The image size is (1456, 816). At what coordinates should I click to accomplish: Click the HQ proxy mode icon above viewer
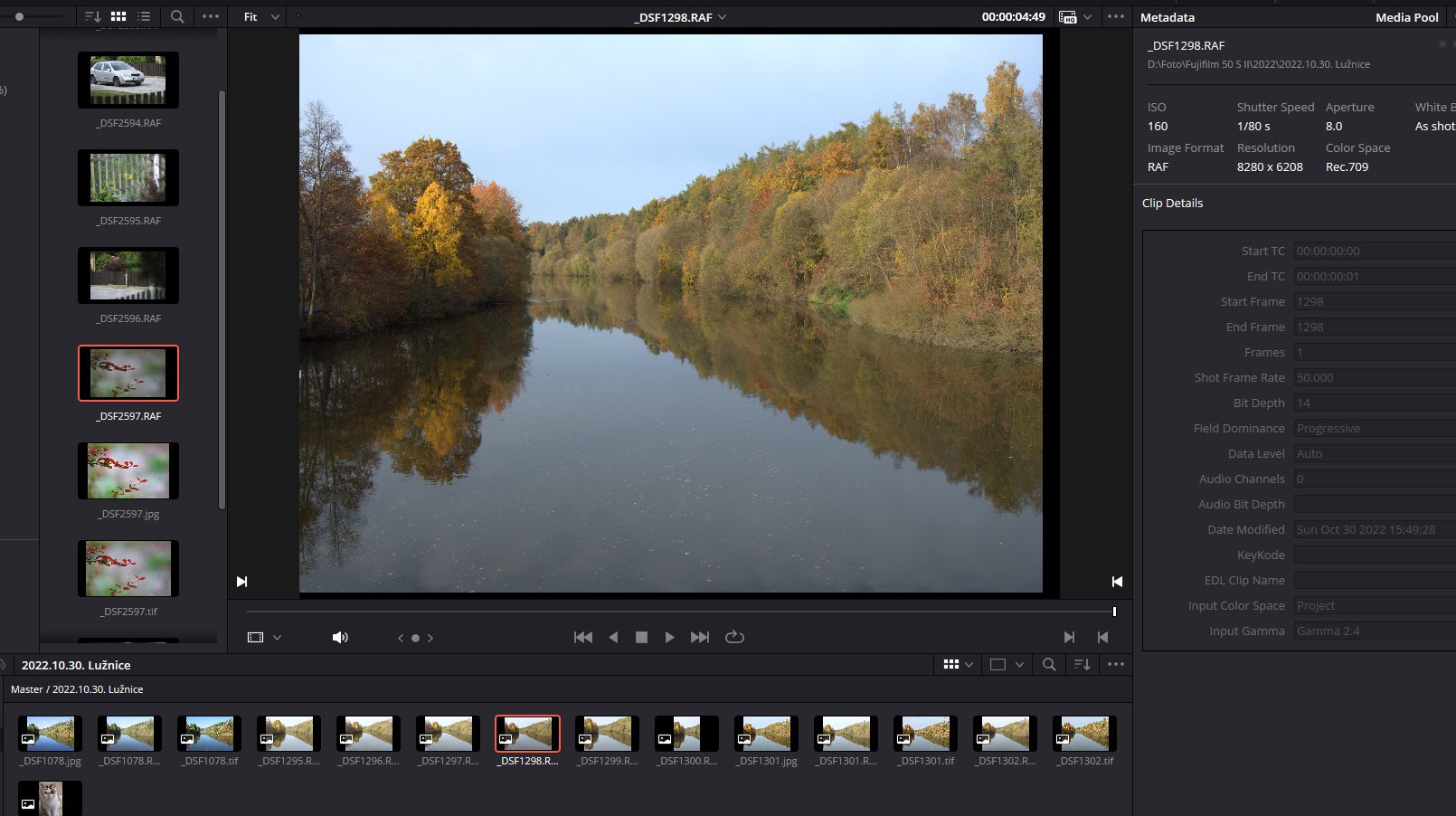[1067, 17]
